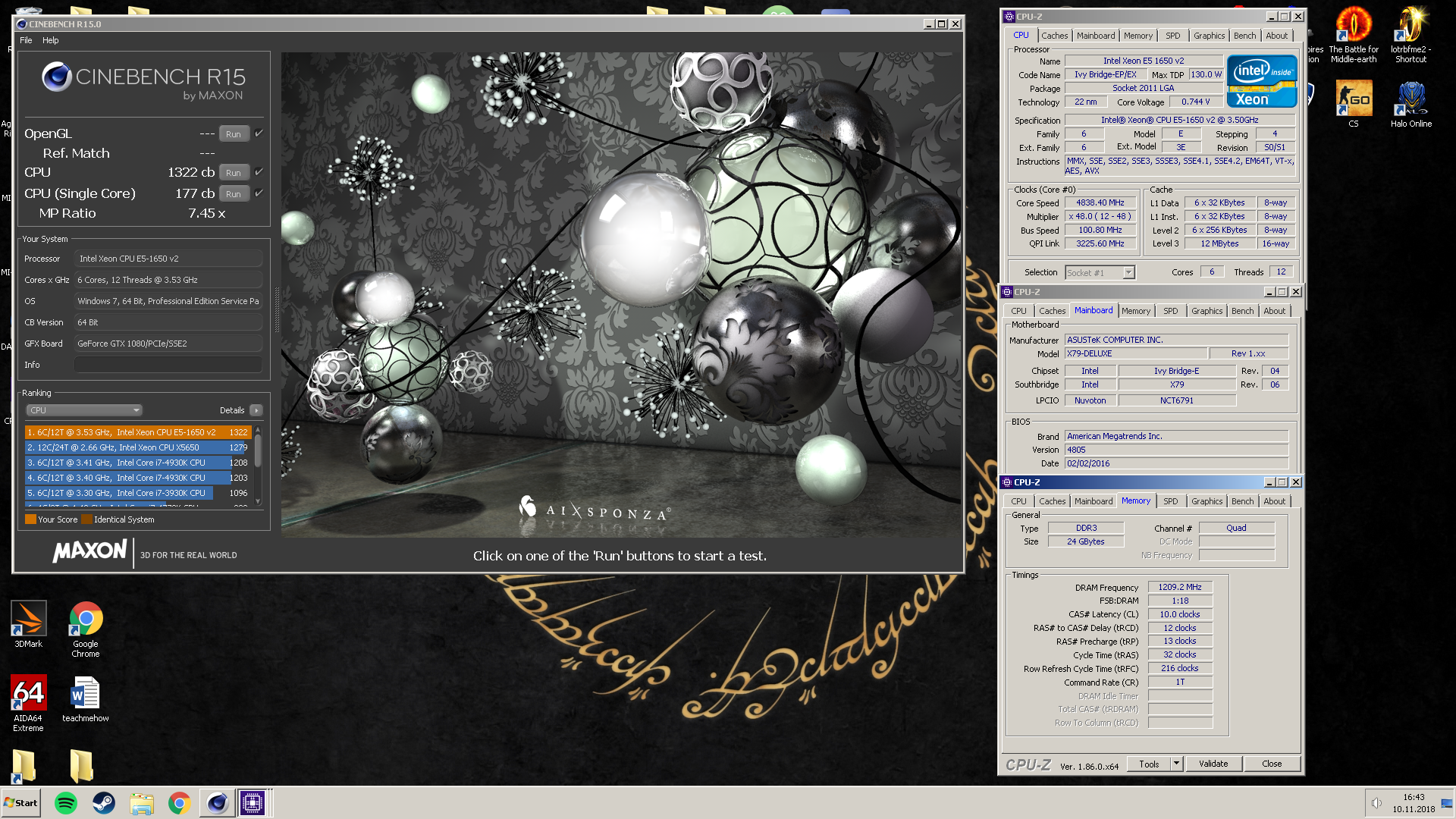Open Halo Online desktop icon
The image size is (1456, 819).
coord(1411,102)
